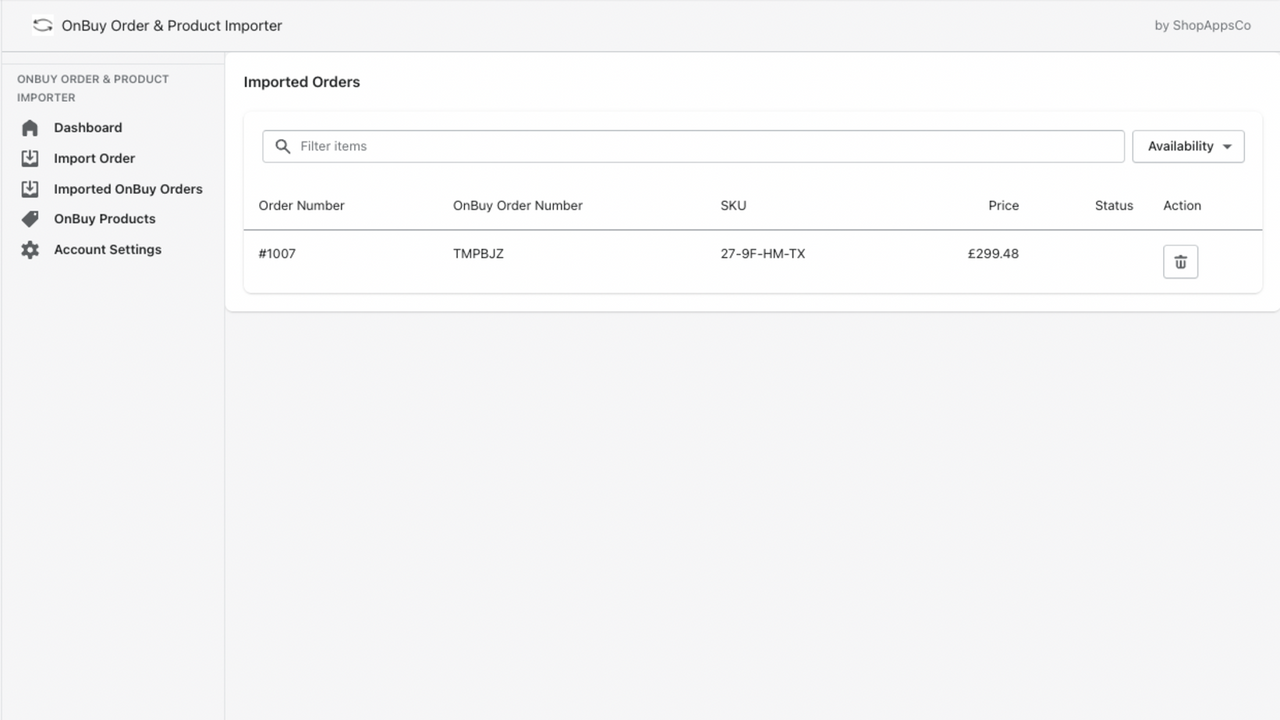This screenshot has width=1280, height=720.
Task: Switch to the Dashboard section
Action: [x=88, y=127]
